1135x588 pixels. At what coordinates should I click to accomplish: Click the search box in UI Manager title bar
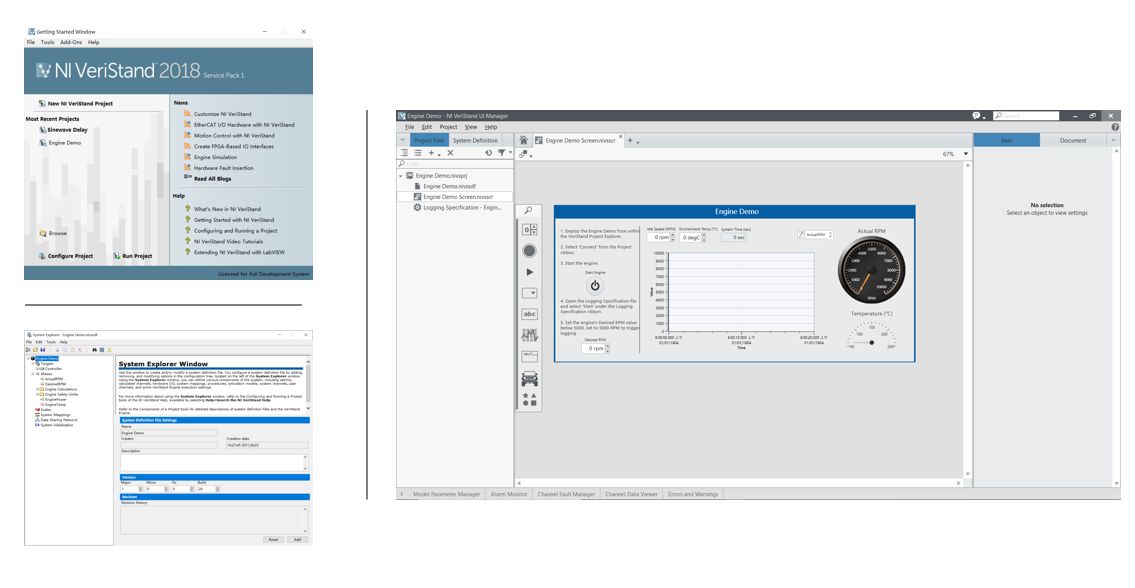tap(1026, 115)
